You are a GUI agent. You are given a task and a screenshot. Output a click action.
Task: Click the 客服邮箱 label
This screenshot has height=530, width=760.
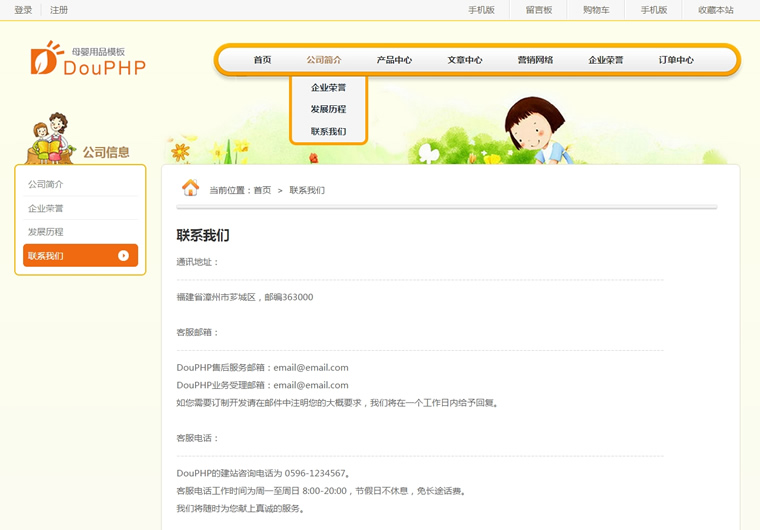click(x=198, y=332)
